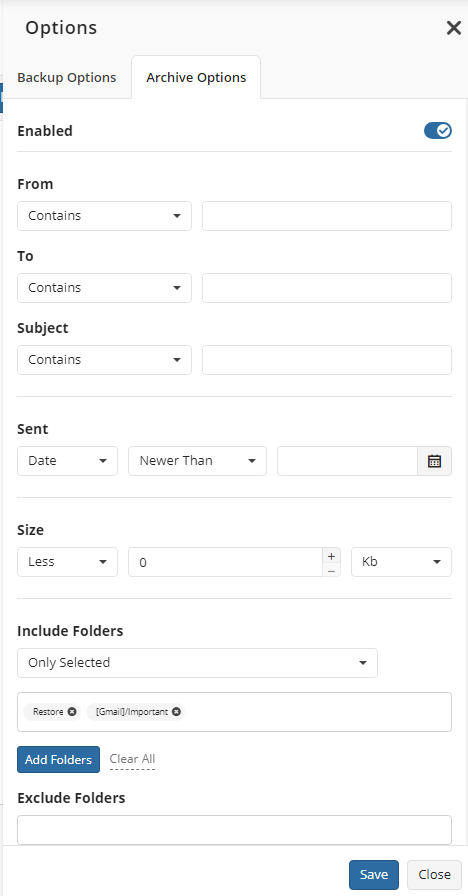This screenshot has height=896, width=468.
Task: Click the Add Folders button
Action: click(x=58, y=759)
